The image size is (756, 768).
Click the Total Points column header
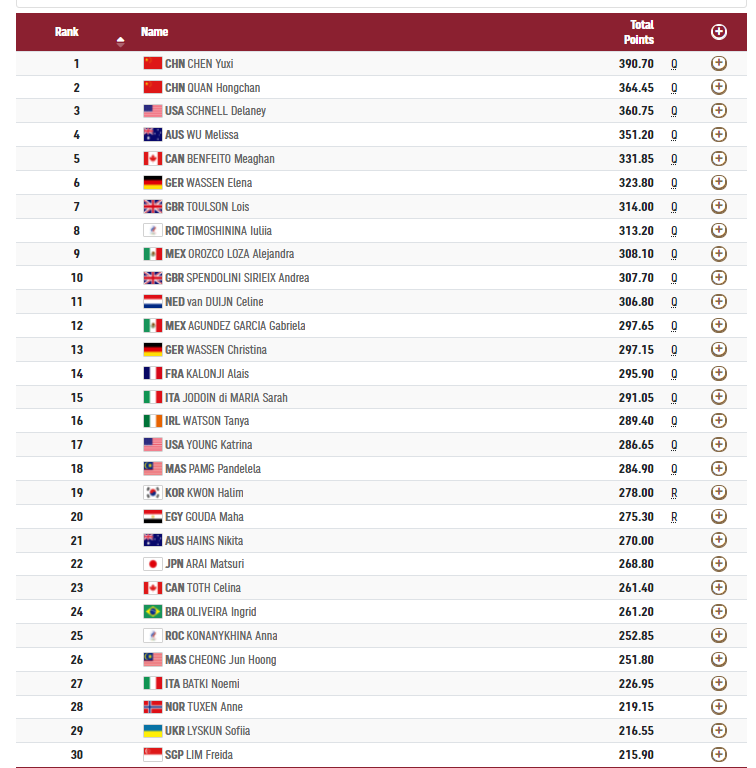(x=638, y=32)
